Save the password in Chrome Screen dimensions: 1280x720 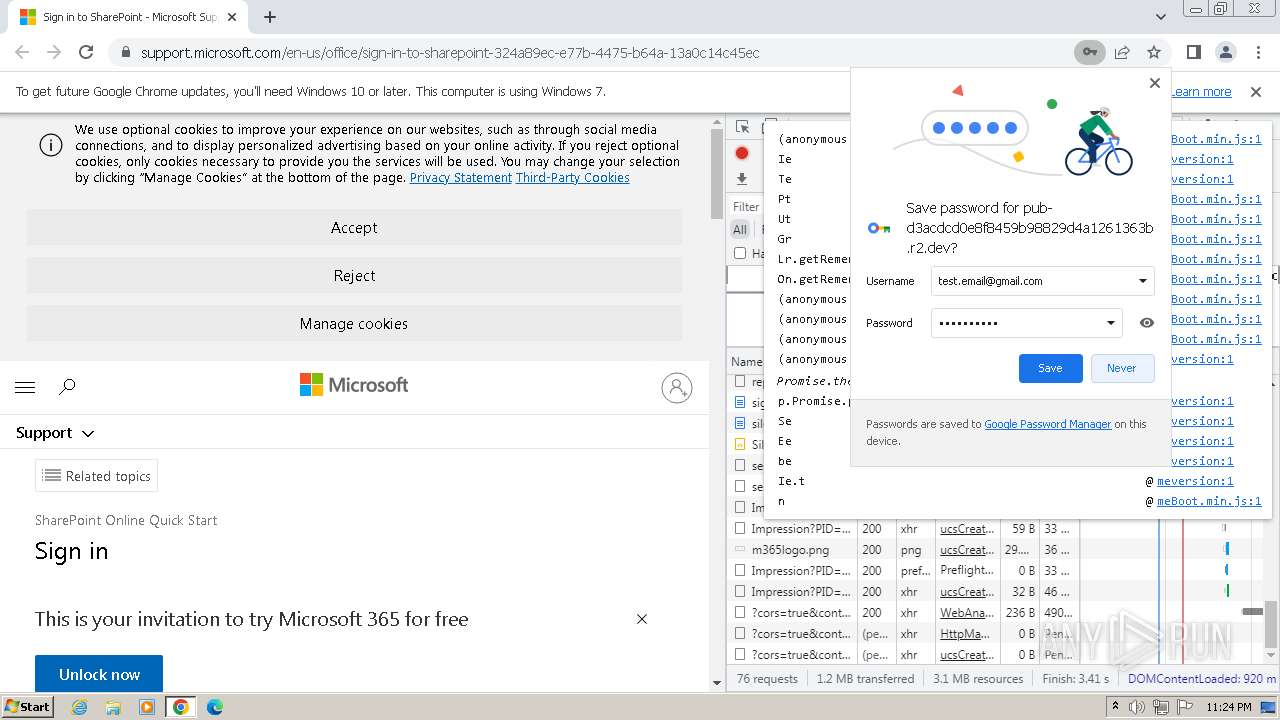(1050, 368)
